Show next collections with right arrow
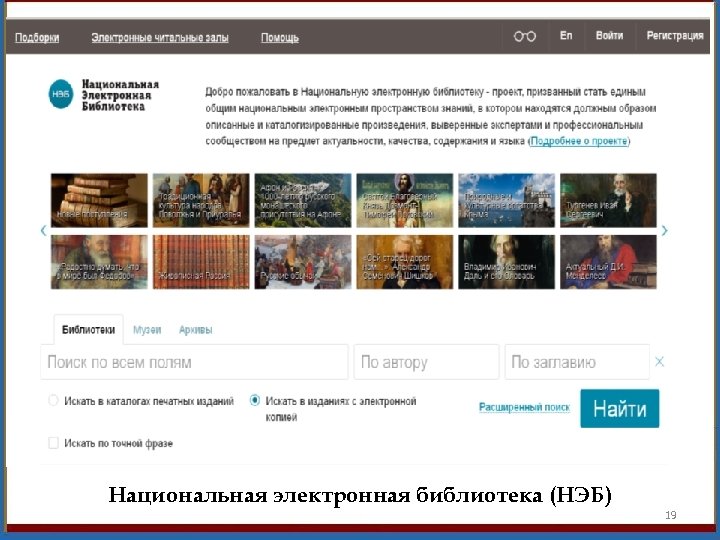 click(x=664, y=231)
